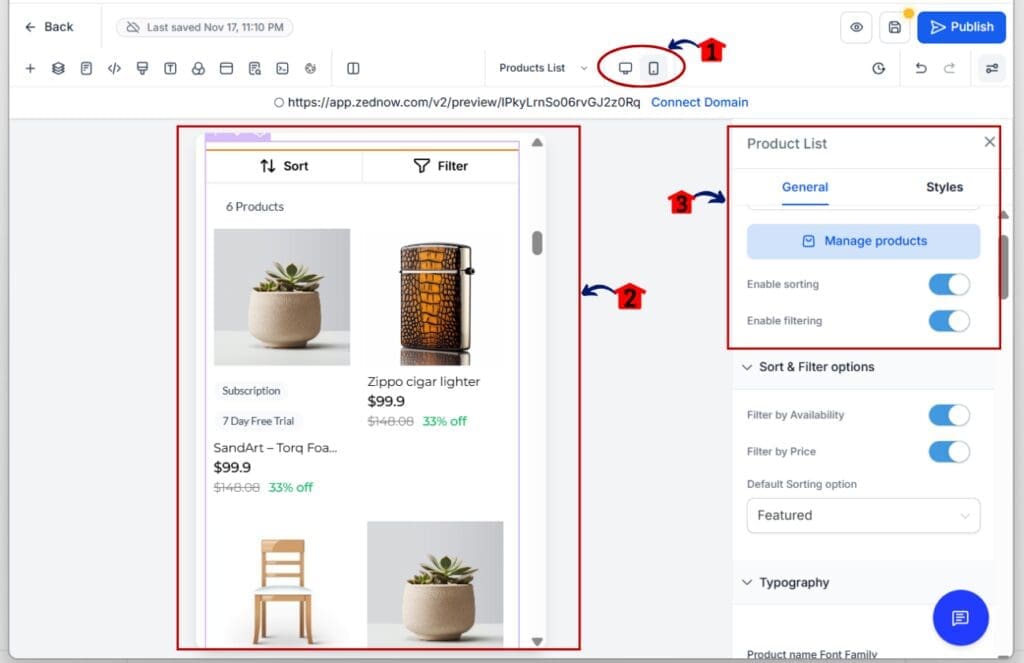
Task: Disable Filter by Price toggle
Action: 948,452
